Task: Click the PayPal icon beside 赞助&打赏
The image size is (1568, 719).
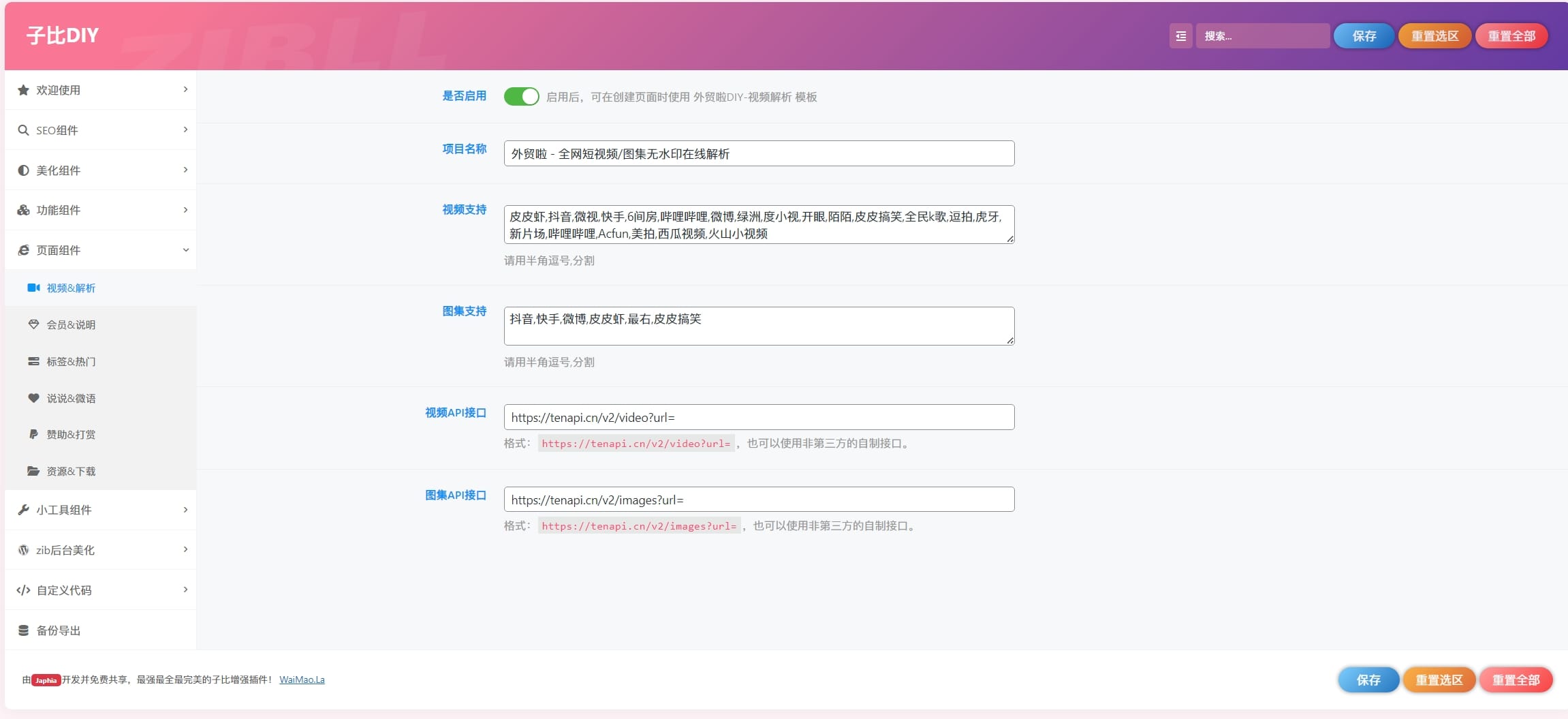Action: pos(33,434)
